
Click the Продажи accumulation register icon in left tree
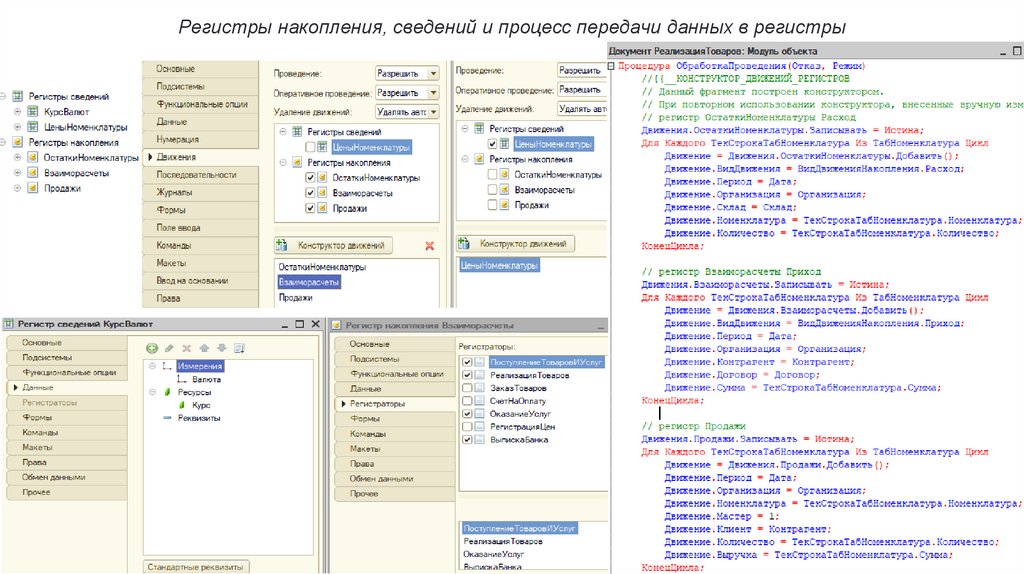(33, 187)
